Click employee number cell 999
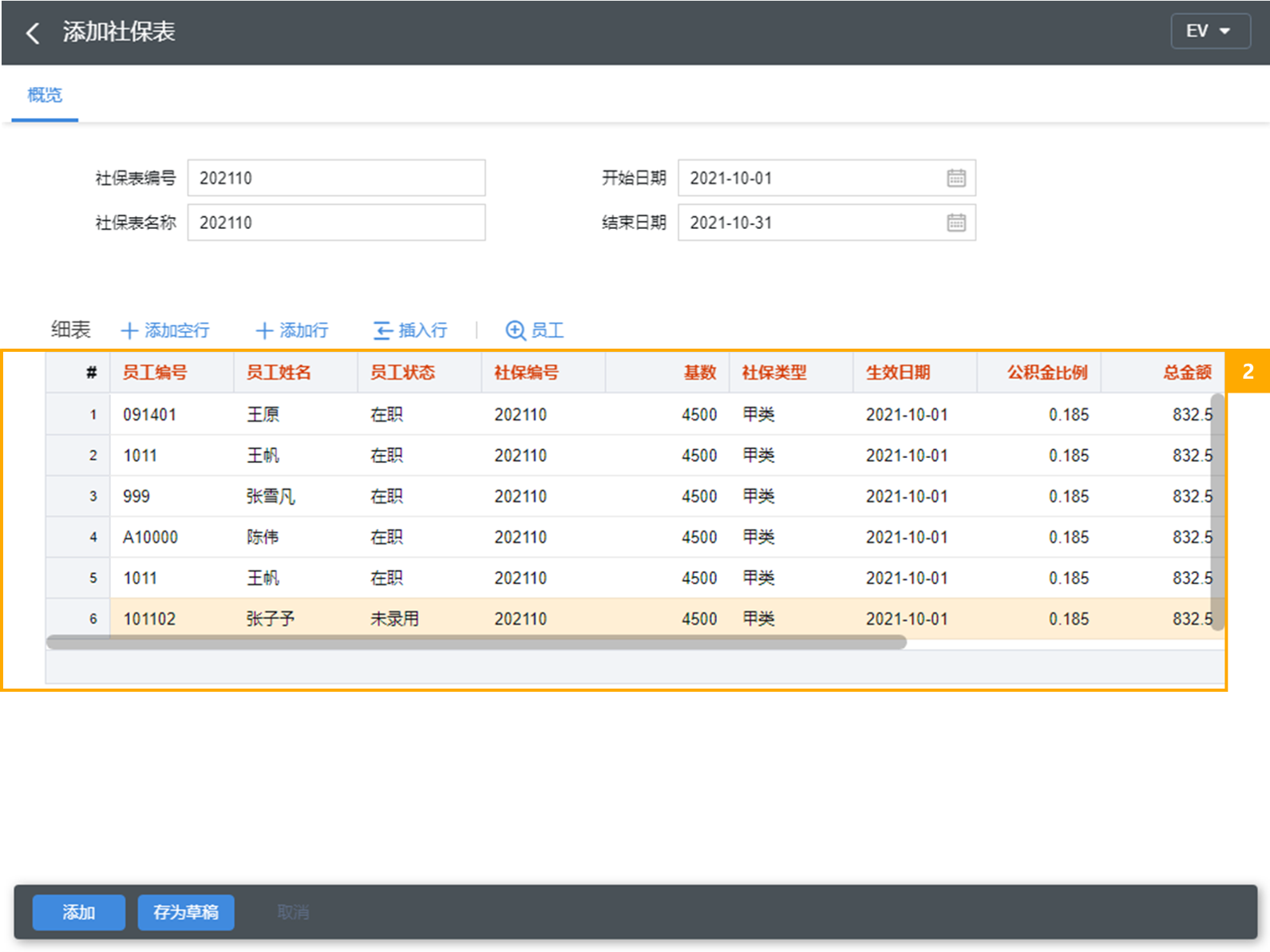Viewport: 1270px width, 952px height. [172, 496]
